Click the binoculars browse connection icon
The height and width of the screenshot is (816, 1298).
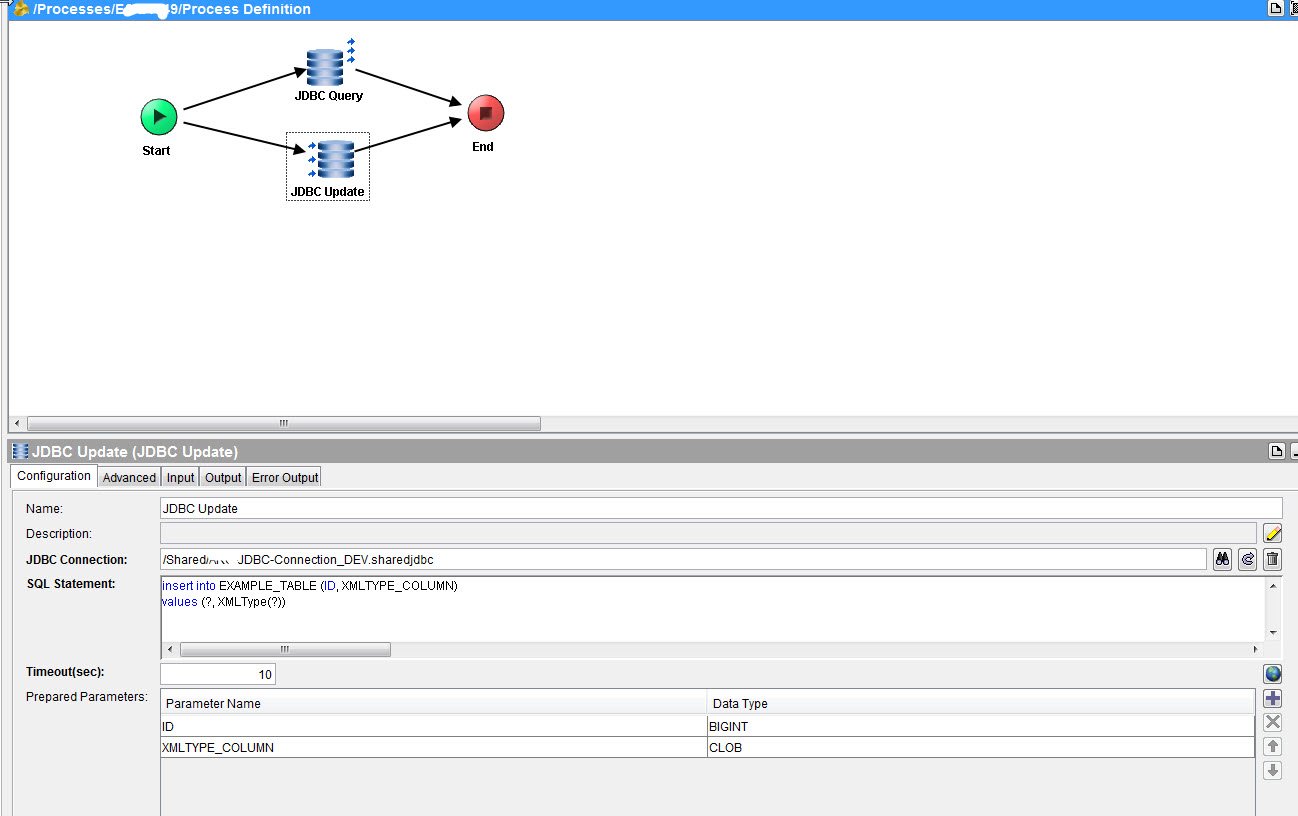tap(1222, 560)
